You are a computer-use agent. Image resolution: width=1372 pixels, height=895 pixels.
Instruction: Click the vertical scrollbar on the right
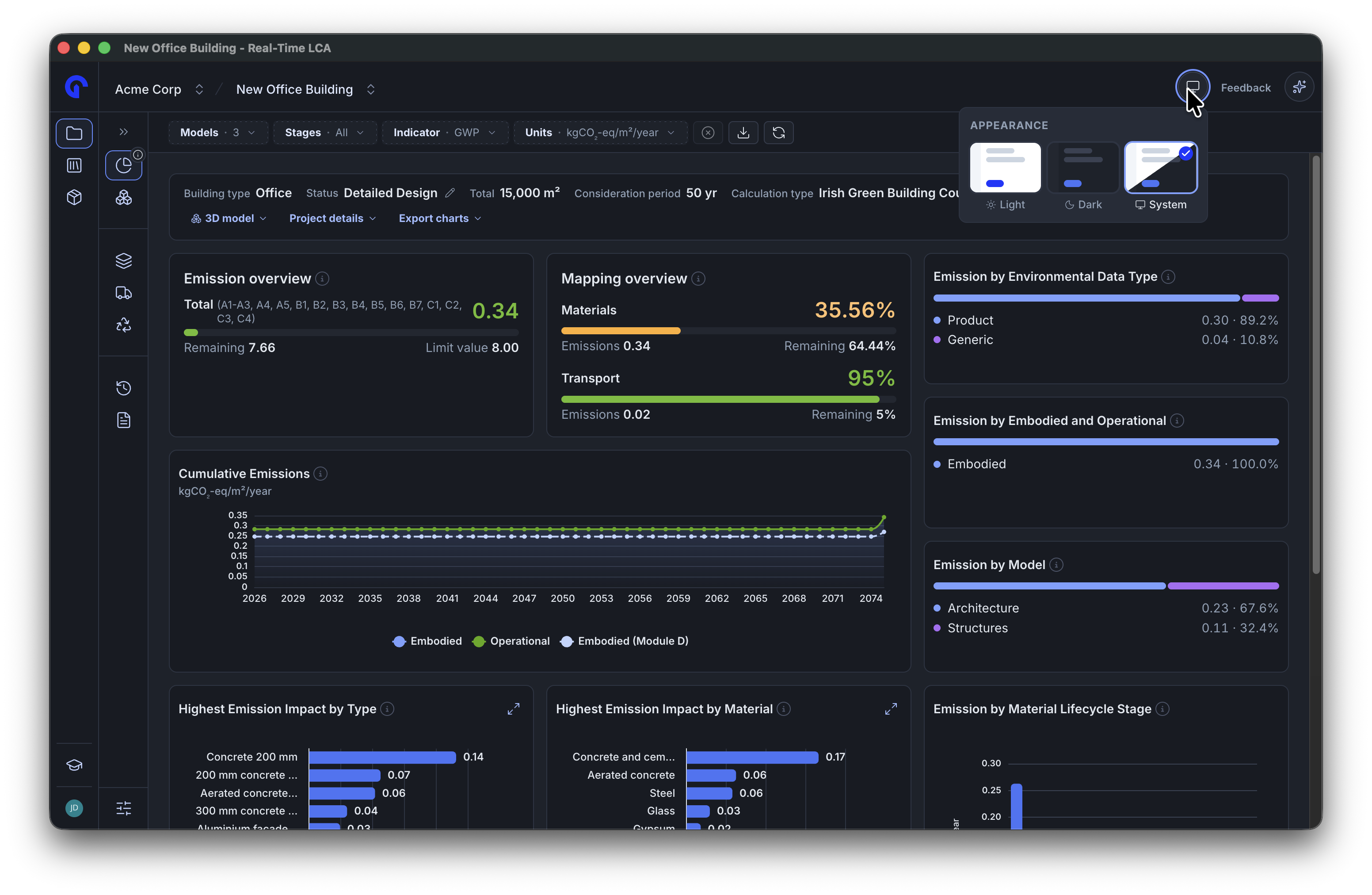1316,364
